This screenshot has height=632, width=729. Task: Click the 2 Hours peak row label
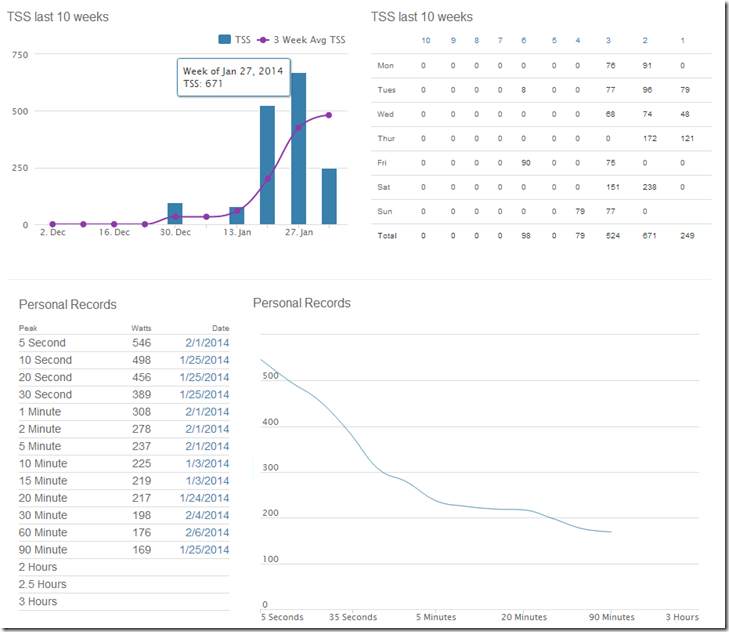(38, 567)
